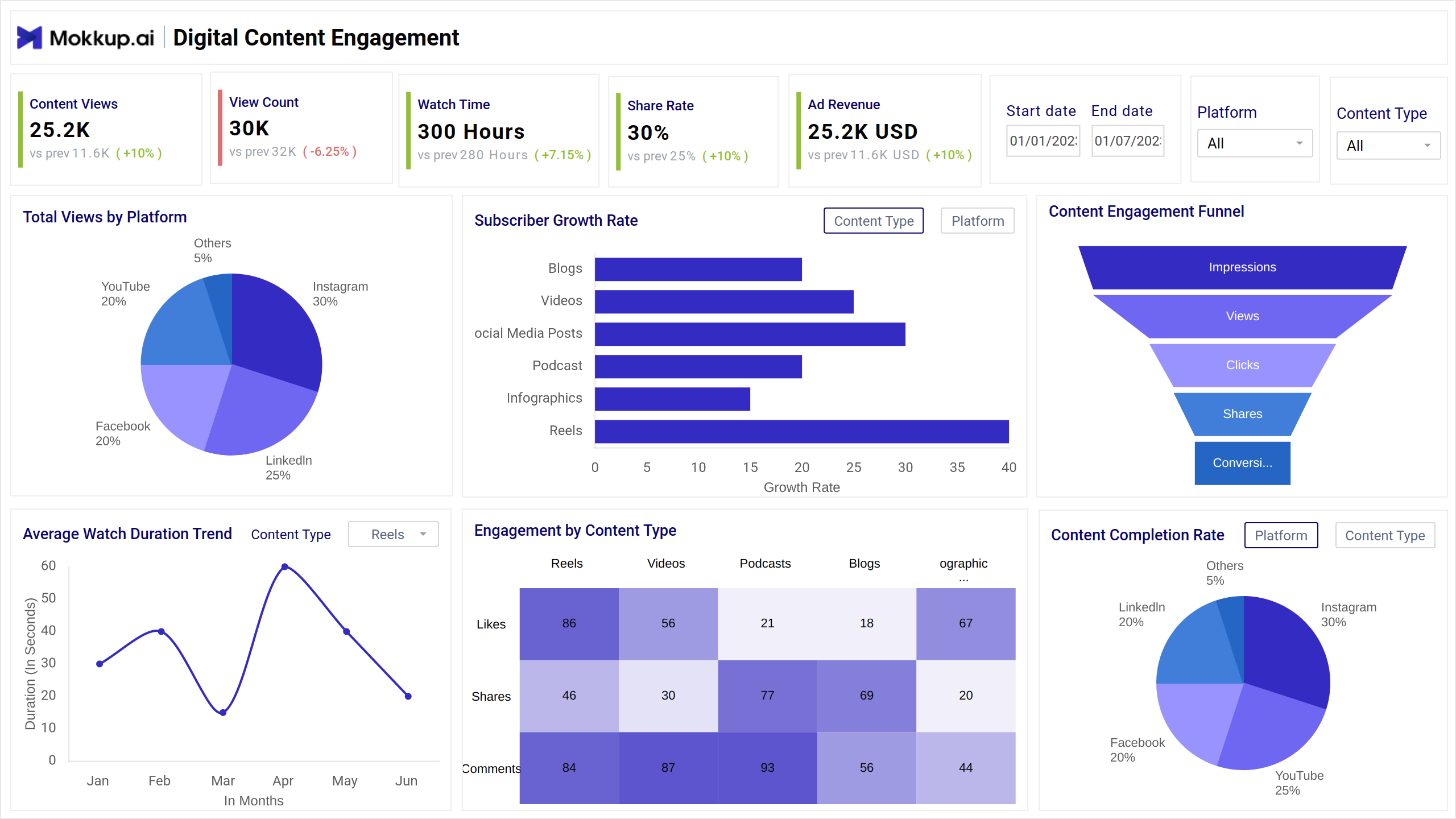Select Platform toggle in Content Completion Rate
The height and width of the screenshot is (819, 1456).
(1281, 535)
